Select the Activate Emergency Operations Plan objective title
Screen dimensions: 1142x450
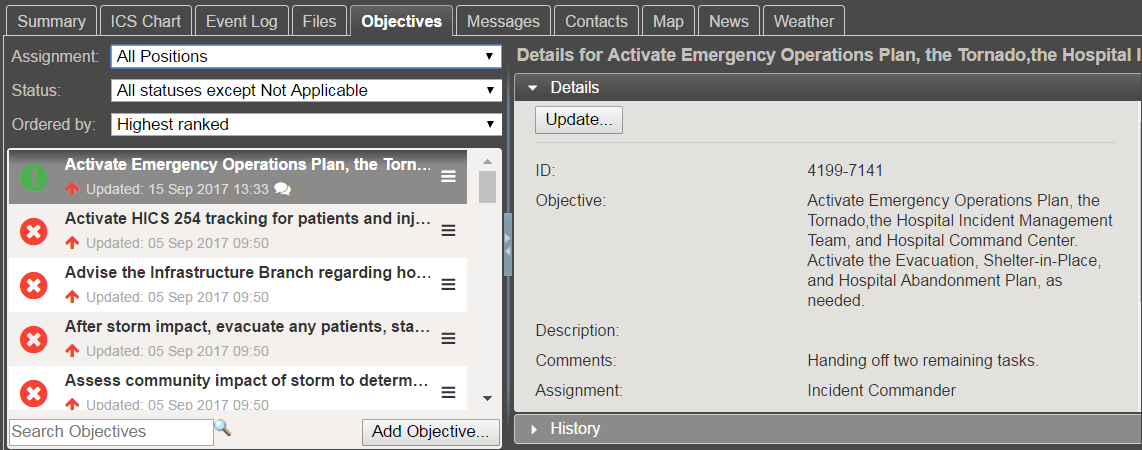248,165
